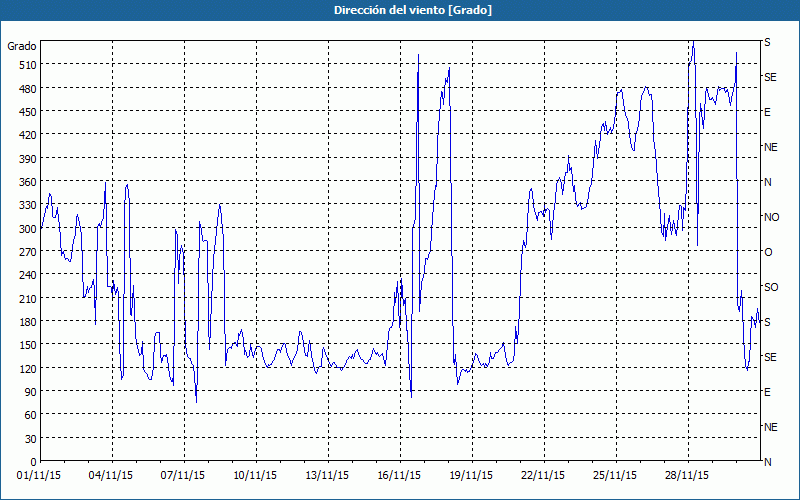Click the 'S' compass label level with 180

(x=767, y=322)
